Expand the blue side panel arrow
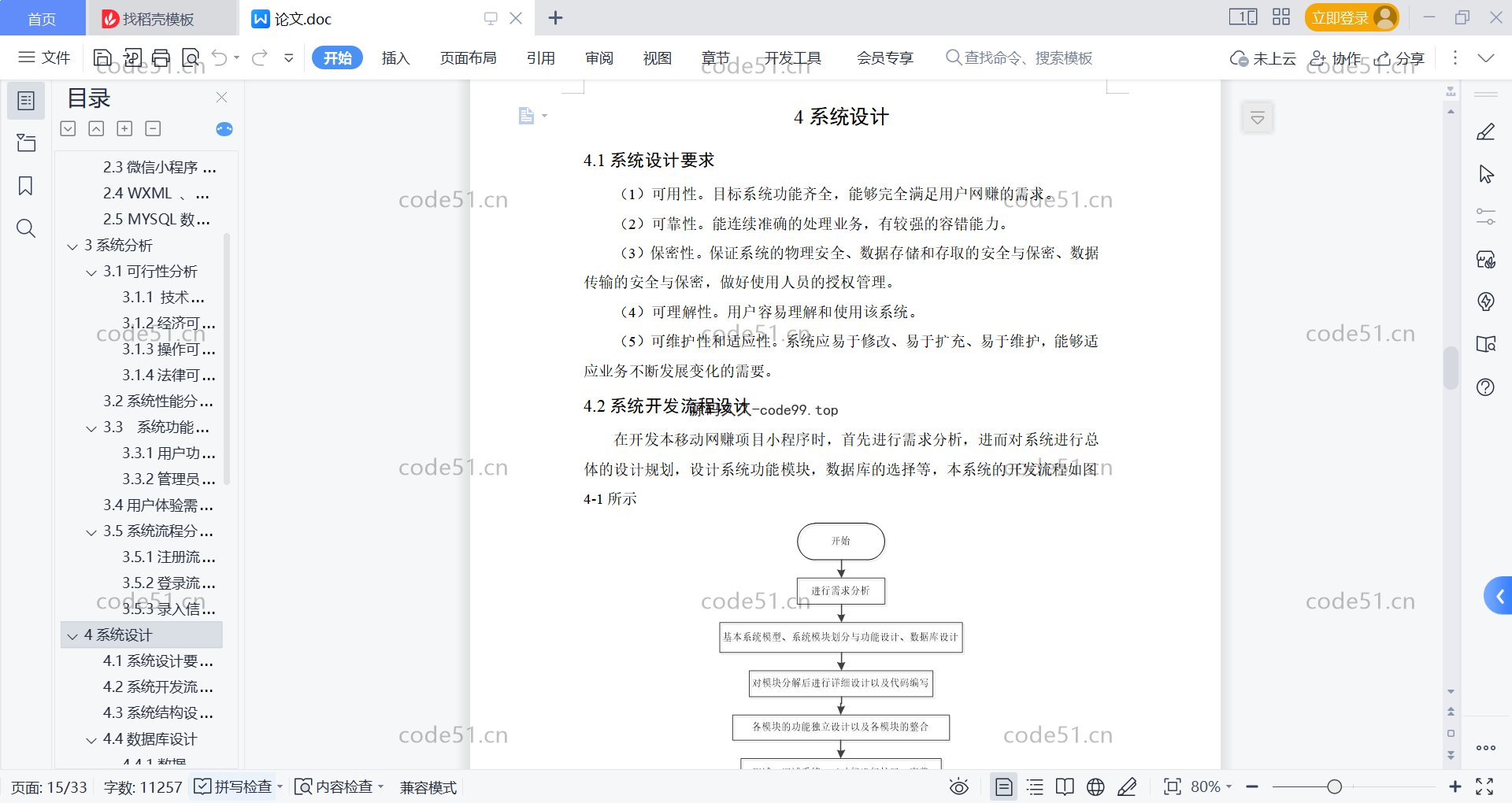This screenshot has width=1512, height=803. click(1499, 596)
